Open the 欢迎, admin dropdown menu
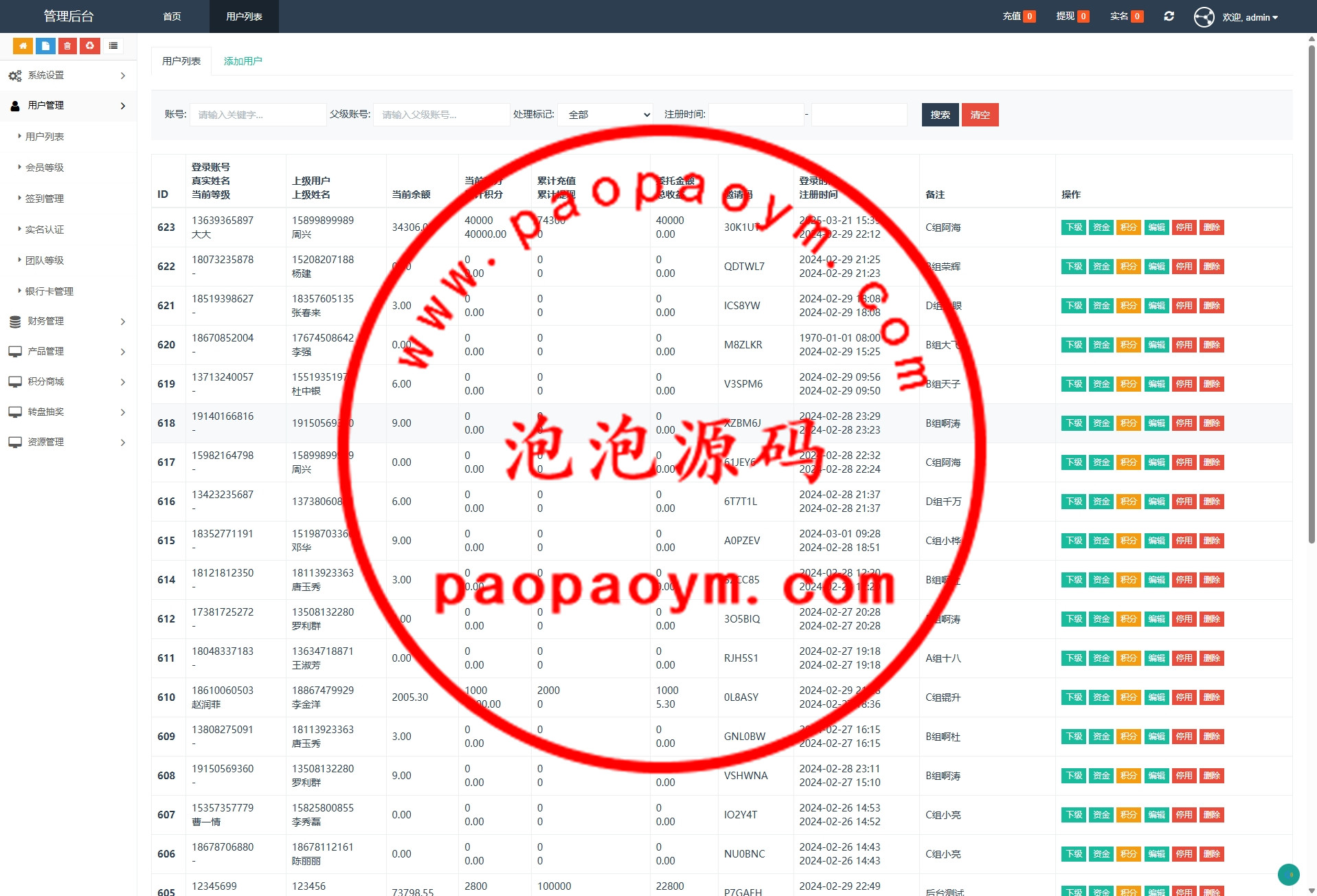The width and height of the screenshot is (1317, 896). (x=1250, y=17)
